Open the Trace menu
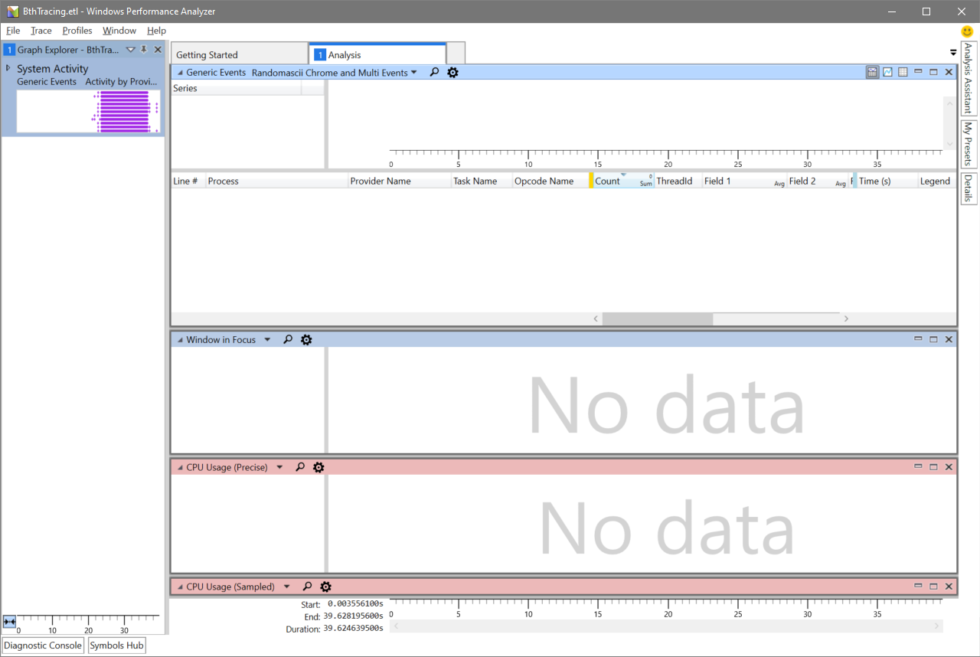Viewport: 980px width, 657px height. pyautogui.click(x=40, y=30)
